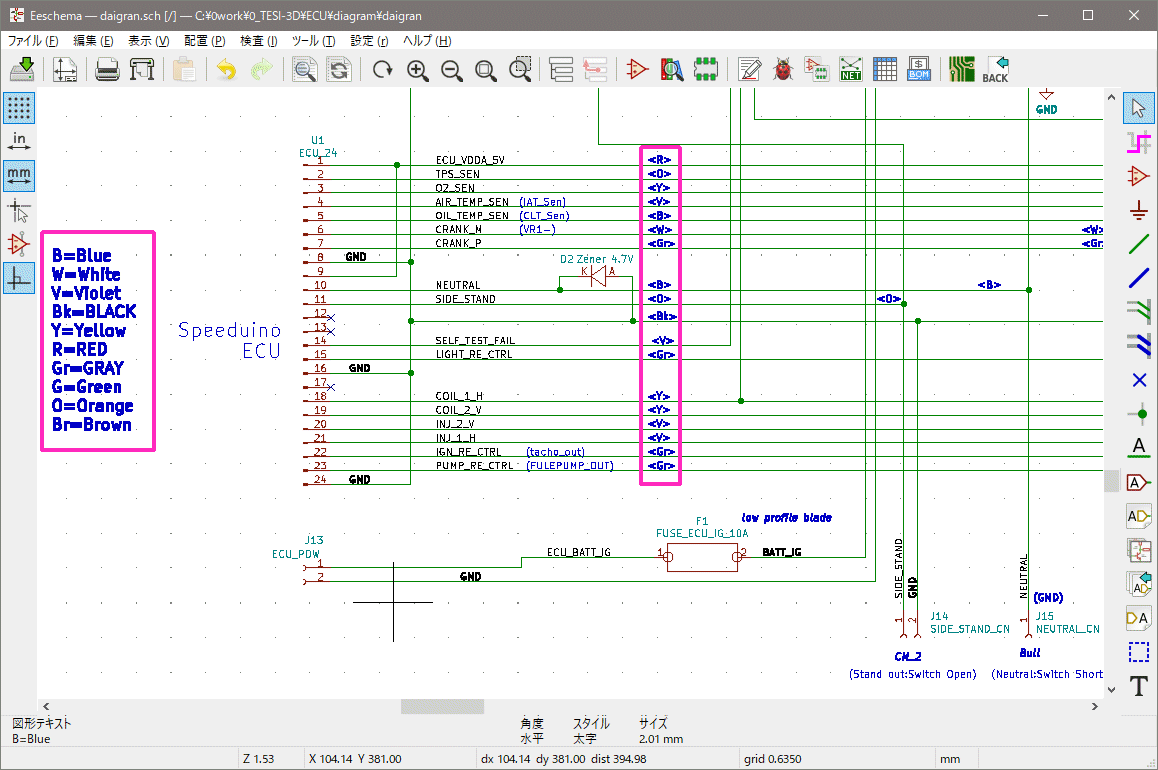
Task: Open Pcbnew board layout editor
Action: coord(962,69)
